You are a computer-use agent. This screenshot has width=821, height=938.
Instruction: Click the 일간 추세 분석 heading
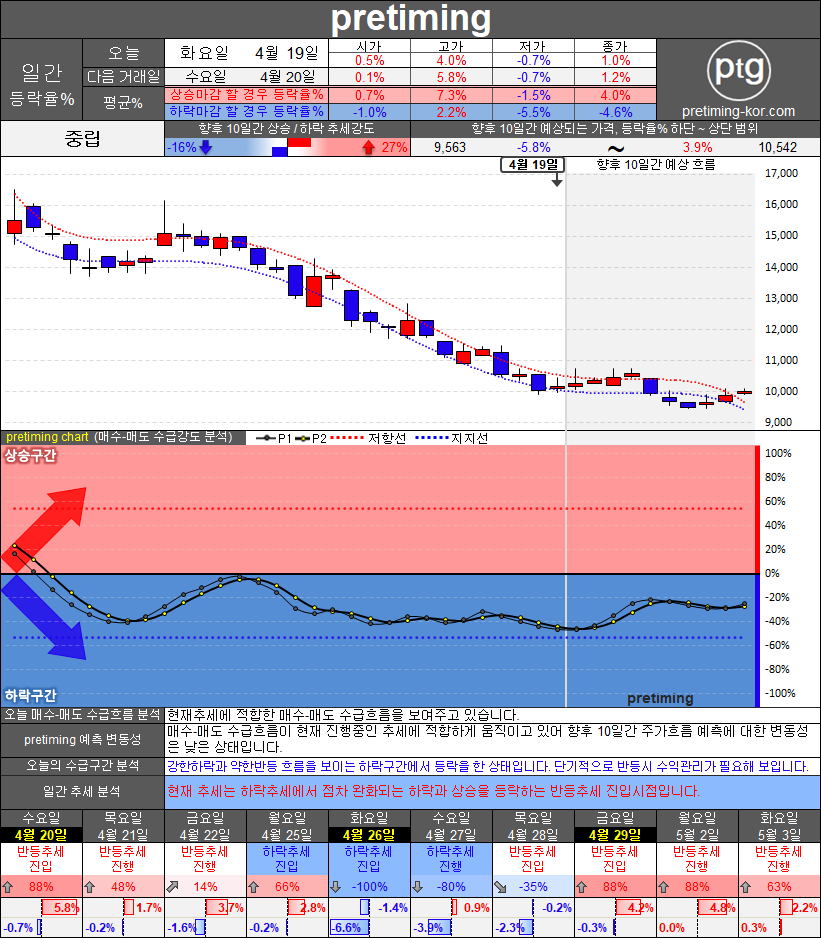[83, 791]
